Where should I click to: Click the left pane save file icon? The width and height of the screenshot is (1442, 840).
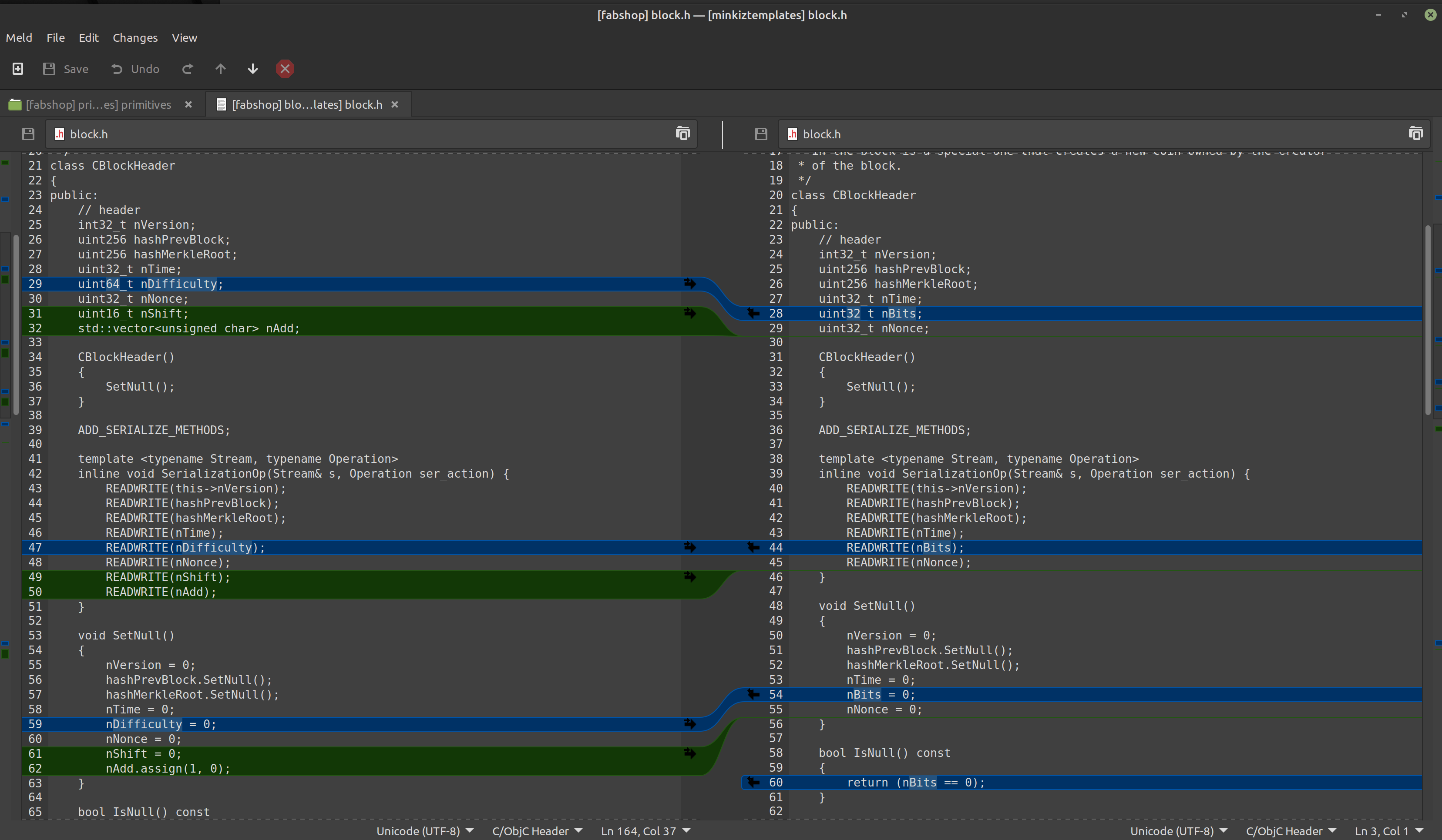tap(28, 134)
